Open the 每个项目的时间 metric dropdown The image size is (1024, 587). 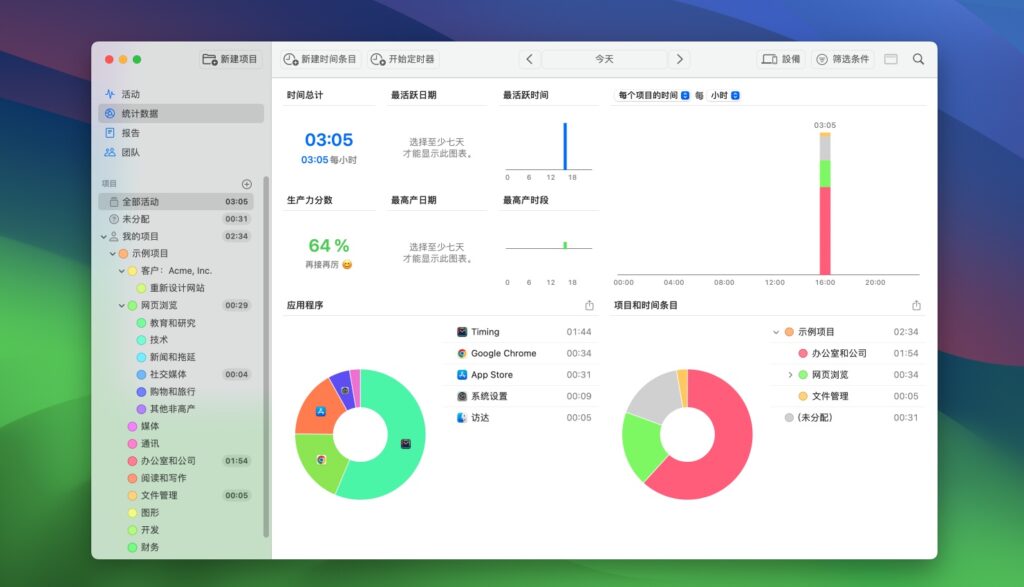coord(686,92)
